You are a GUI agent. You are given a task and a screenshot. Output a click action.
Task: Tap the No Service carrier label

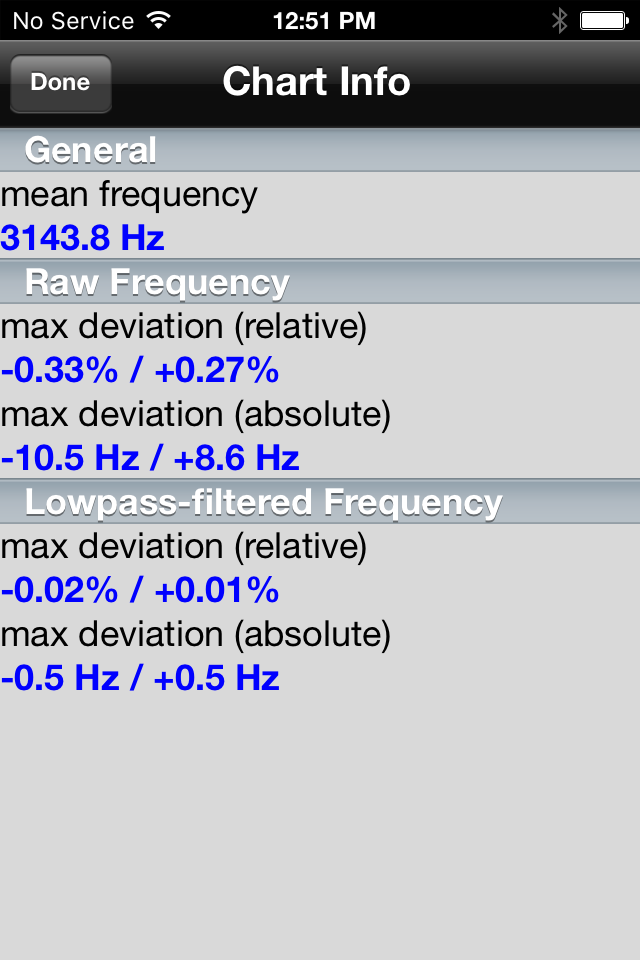coord(73,21)
